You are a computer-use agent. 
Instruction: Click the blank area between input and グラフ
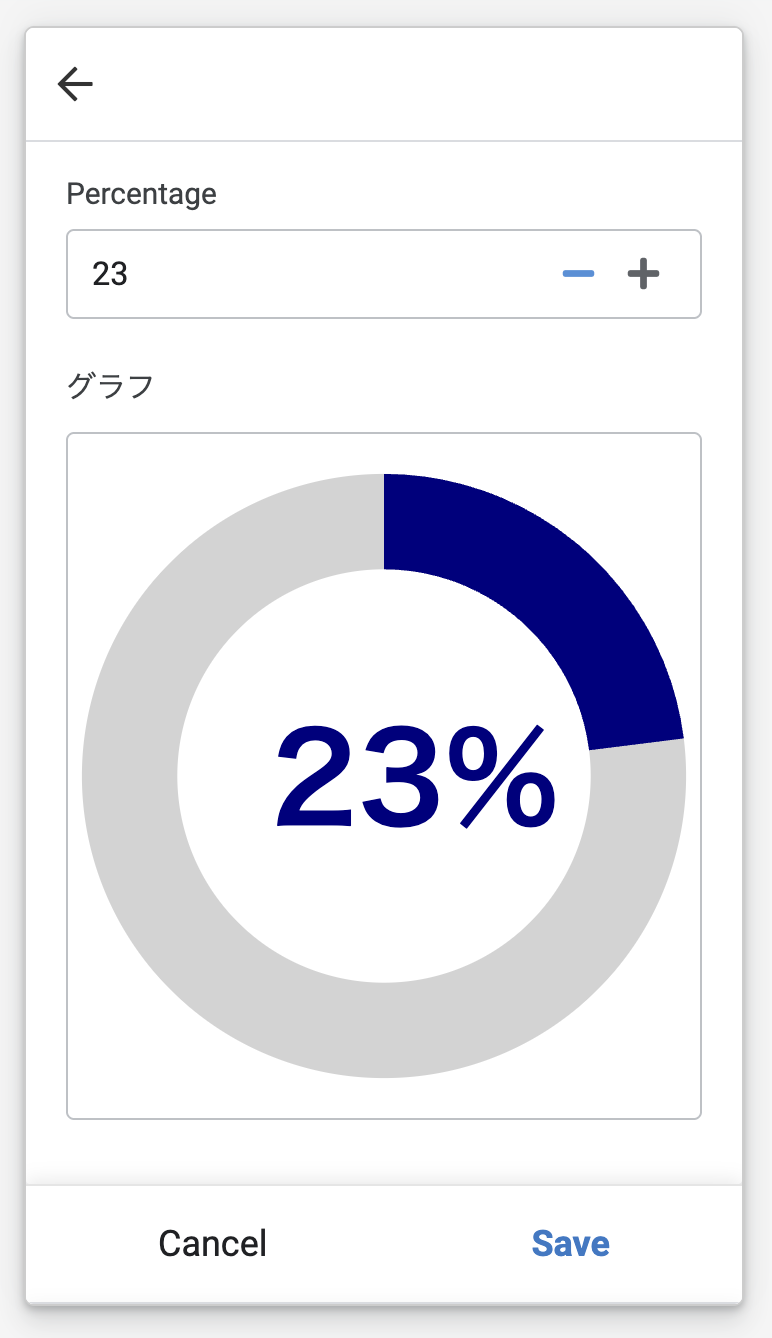pyautogui.click(x=384, y=344)
